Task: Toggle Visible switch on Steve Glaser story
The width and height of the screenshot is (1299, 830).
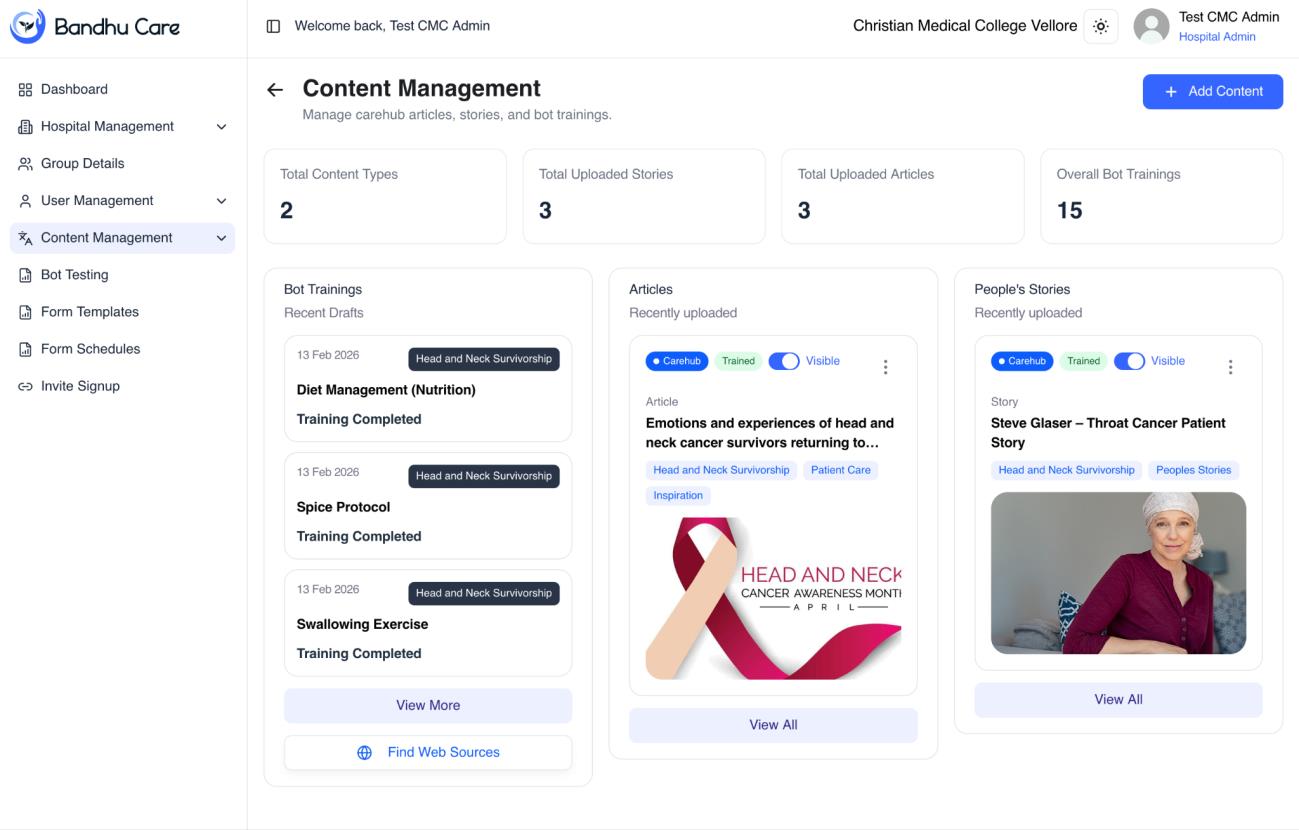Action: point(1129,361)
